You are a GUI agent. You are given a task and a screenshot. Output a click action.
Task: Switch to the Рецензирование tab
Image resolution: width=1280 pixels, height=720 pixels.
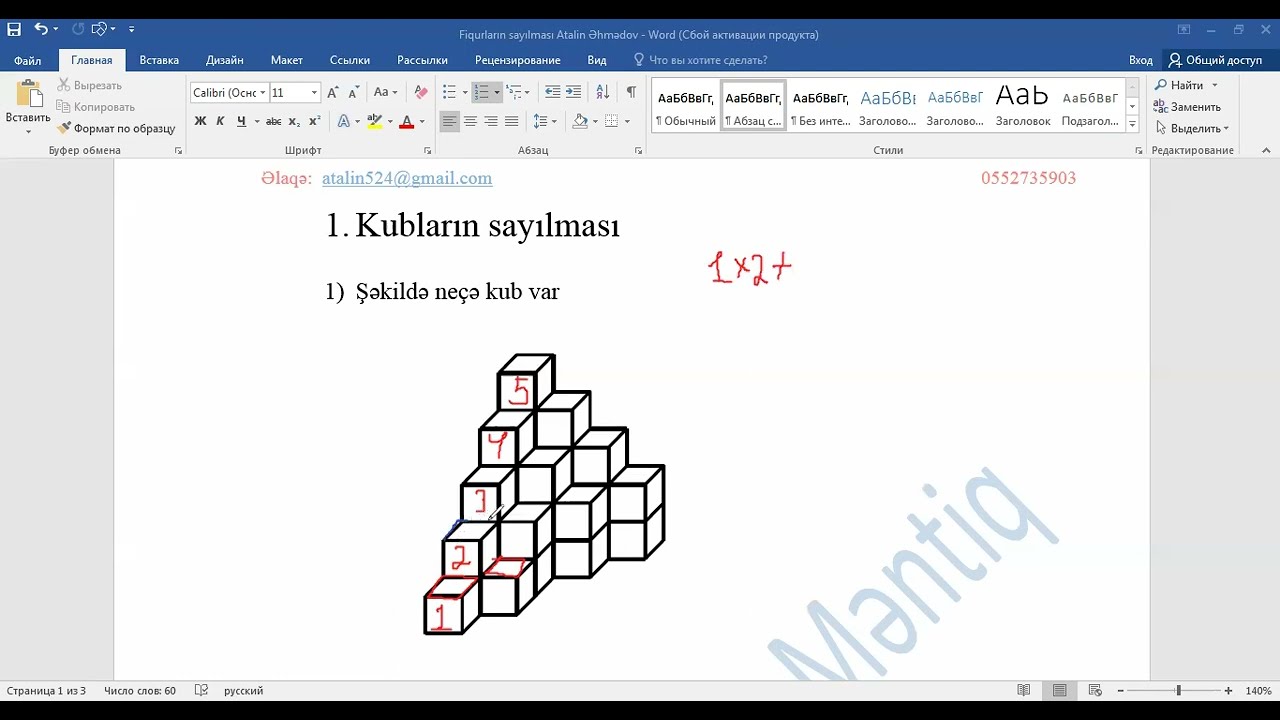coord(518,60)
